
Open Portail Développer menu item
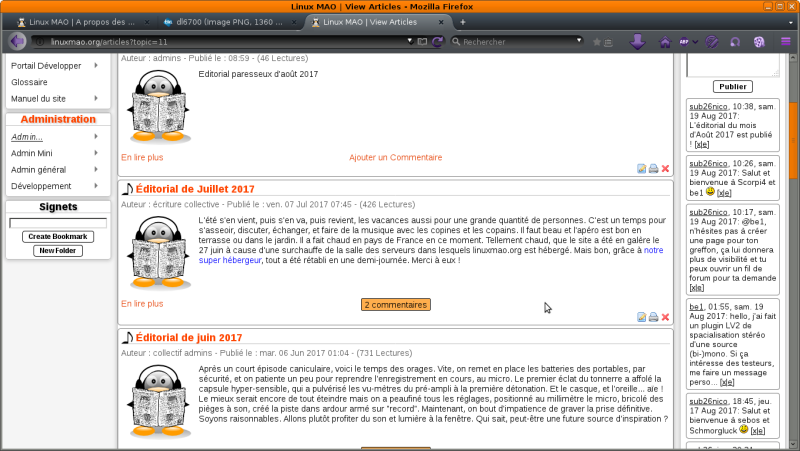coord(46,66)
